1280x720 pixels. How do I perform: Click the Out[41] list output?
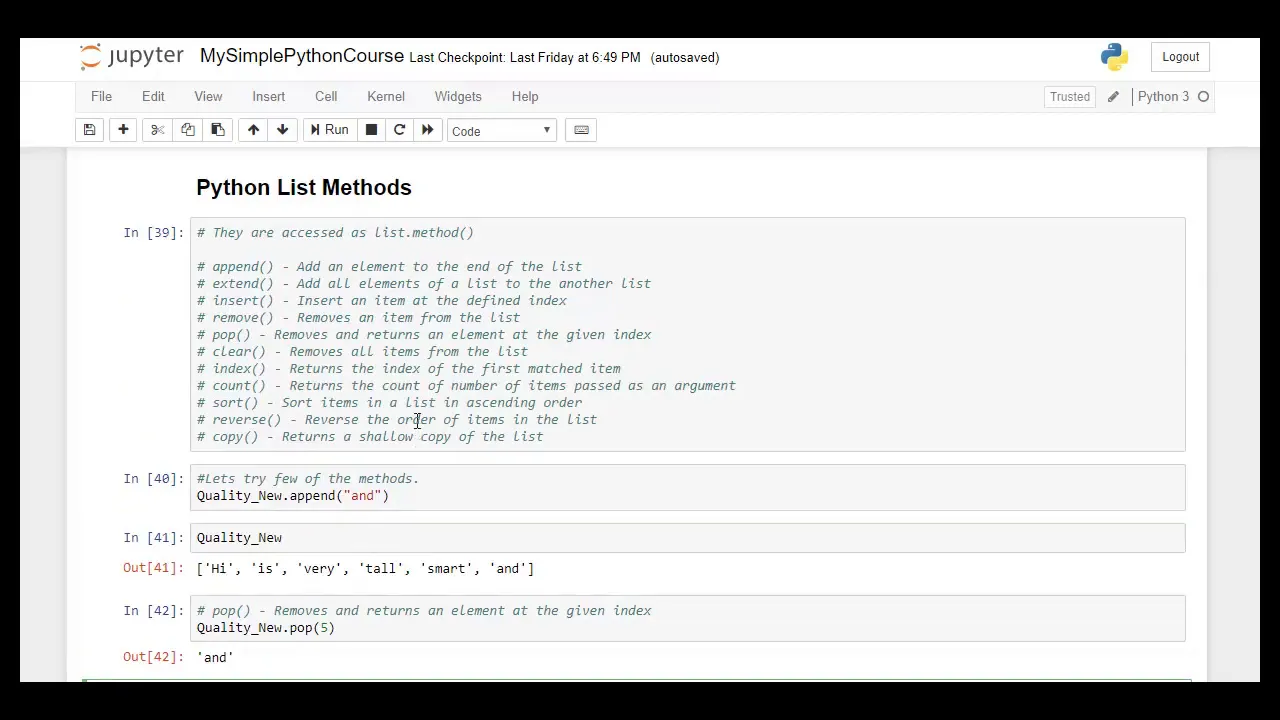click(365, 569)
